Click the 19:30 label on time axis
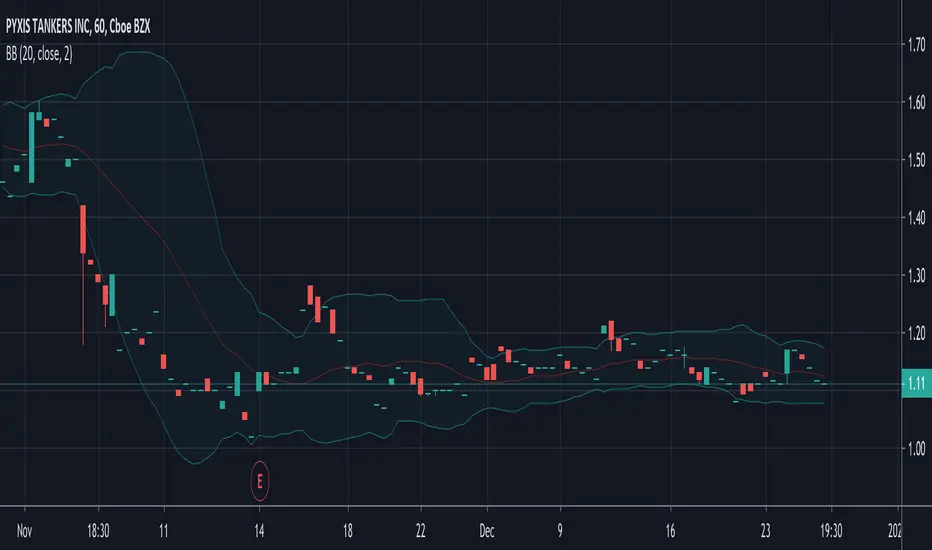Screen dimensions: 932x550 (831, 530)
